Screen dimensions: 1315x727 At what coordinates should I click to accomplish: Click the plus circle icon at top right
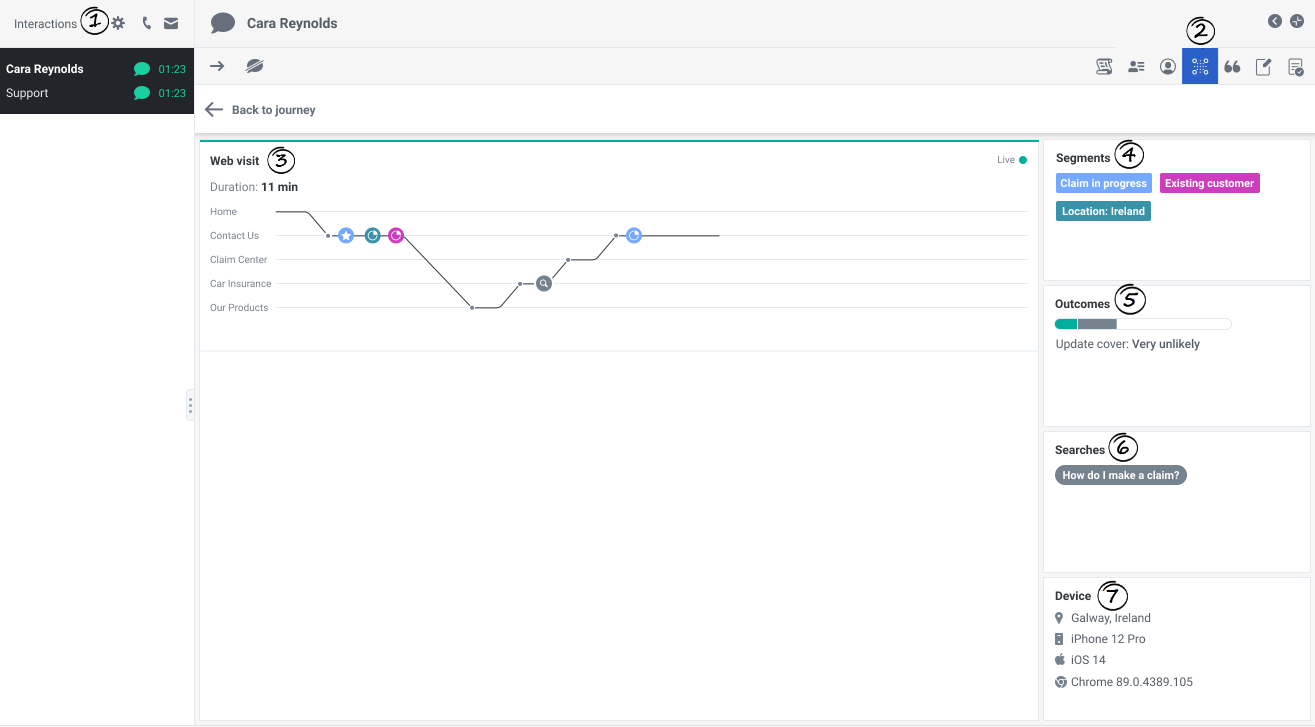point(1297,21)
